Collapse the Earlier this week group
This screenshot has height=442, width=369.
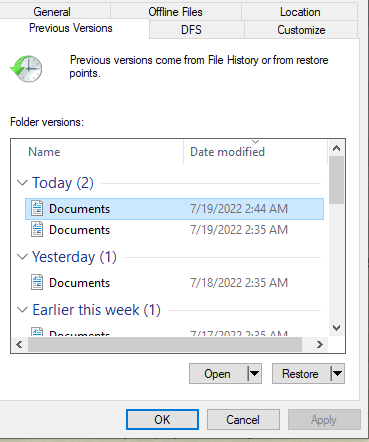pyautogui.click(x=22, y=310)
